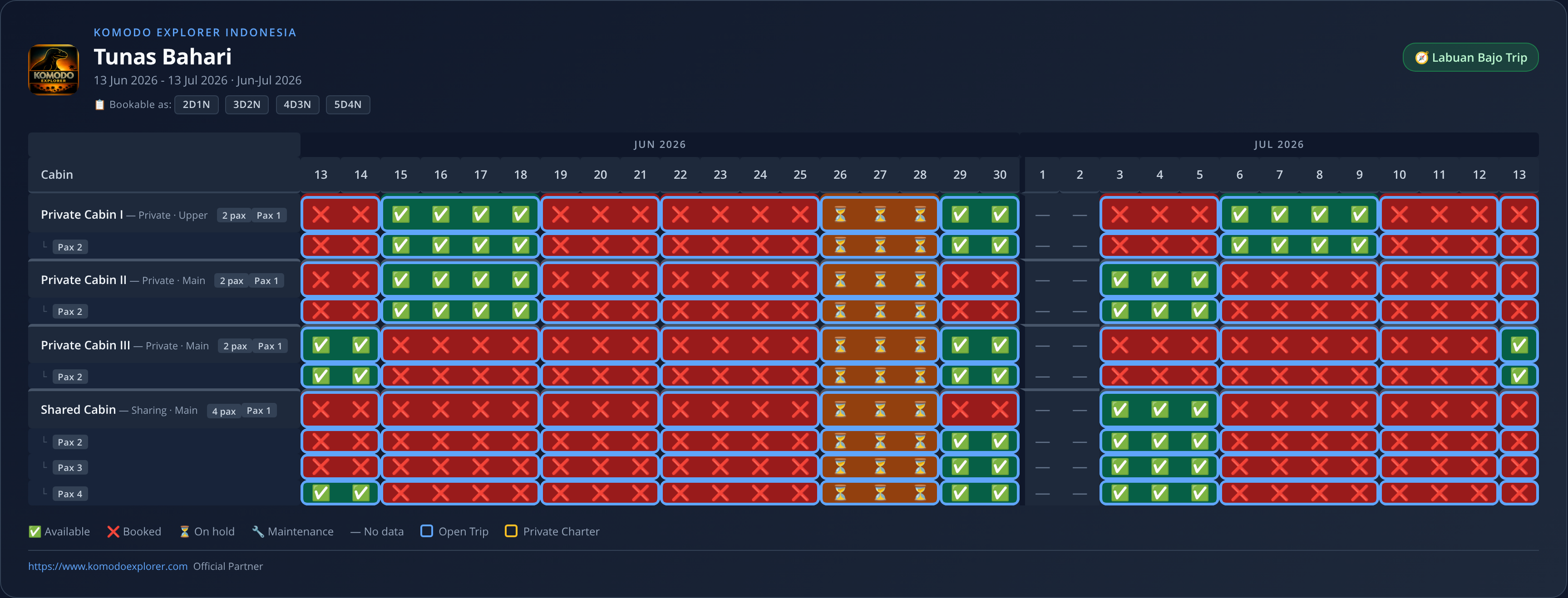1568x598 pixels.
Task: Click the Available checkmark legend icon
Action: pyautogui.click(x=35, y=532)
